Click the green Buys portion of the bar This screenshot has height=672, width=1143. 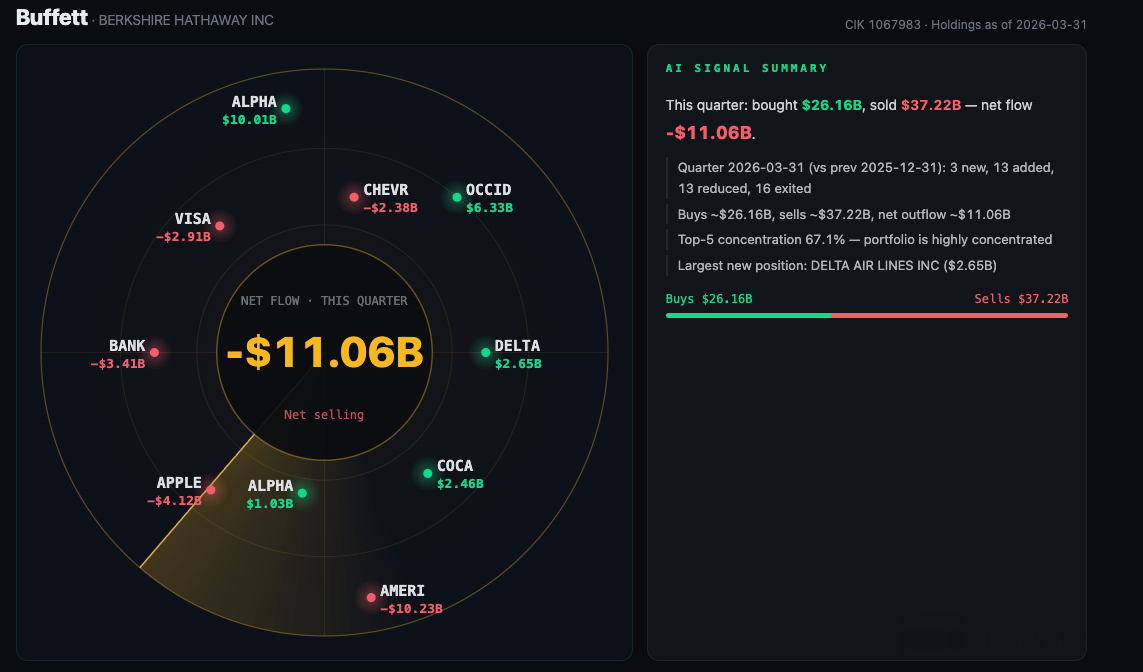[x=748, y=316]
